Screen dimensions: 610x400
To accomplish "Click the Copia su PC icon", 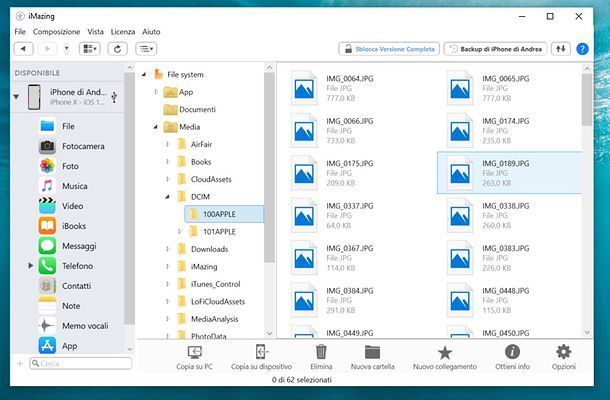I will tap(194, 352).
